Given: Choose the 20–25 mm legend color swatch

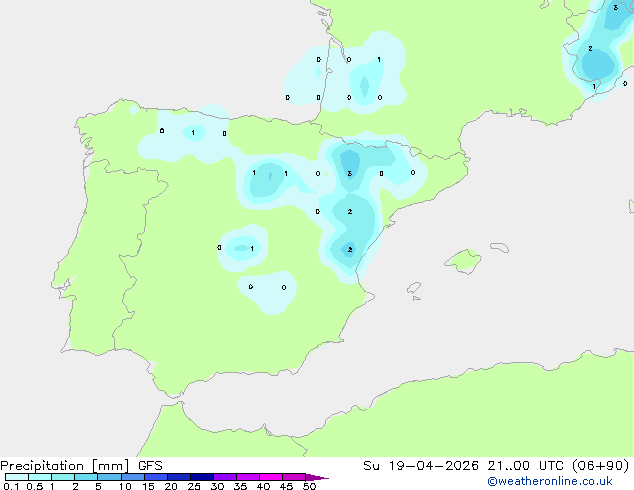Looking at the screenshot, I should (179, 477).
